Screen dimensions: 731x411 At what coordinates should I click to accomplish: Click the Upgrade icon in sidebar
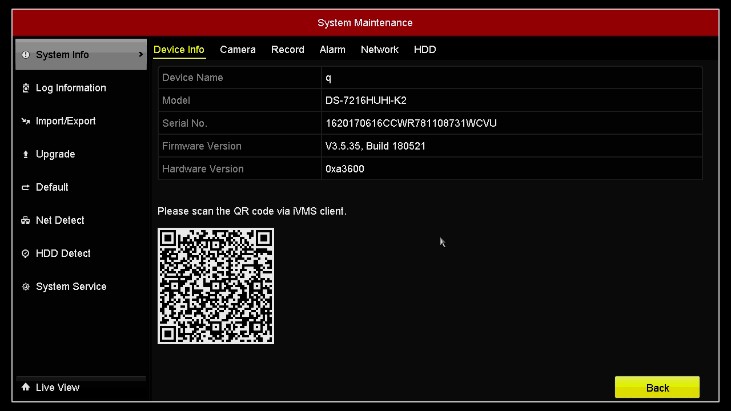pyautogui.click(x=26, y=154)
